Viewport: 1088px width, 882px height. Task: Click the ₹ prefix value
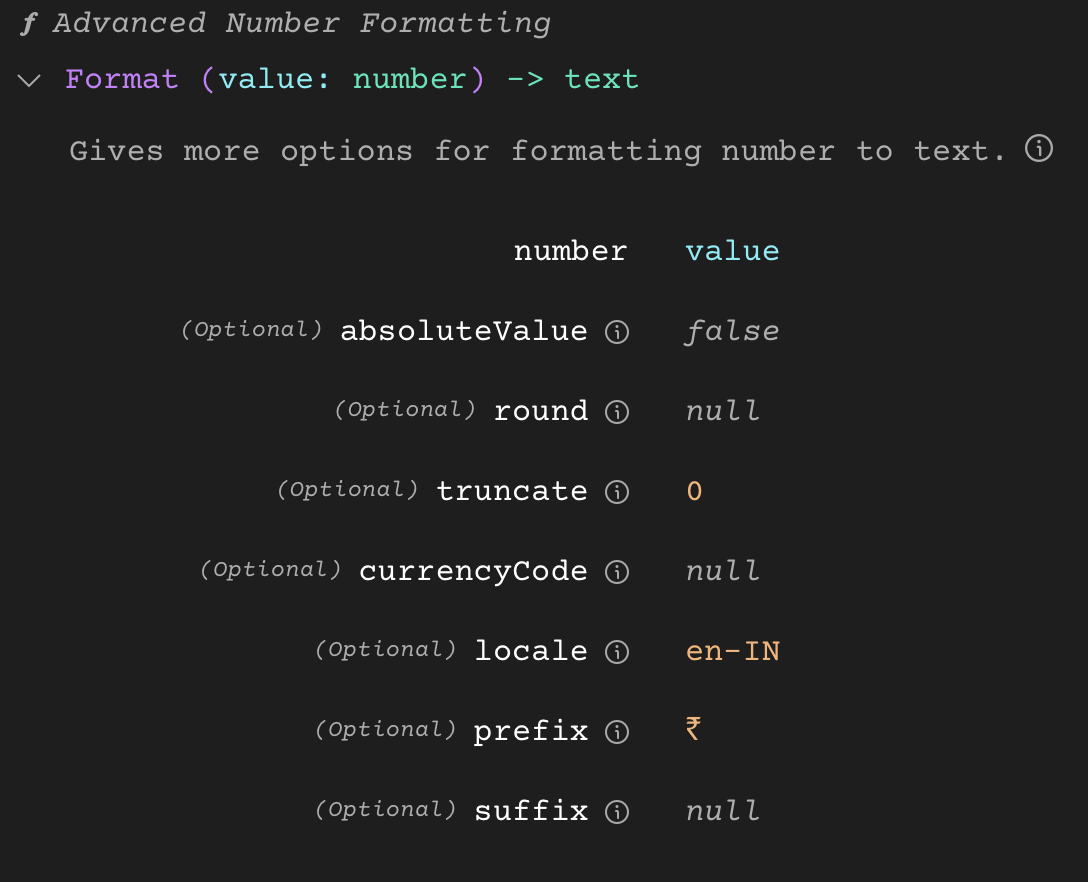(692, 731)
